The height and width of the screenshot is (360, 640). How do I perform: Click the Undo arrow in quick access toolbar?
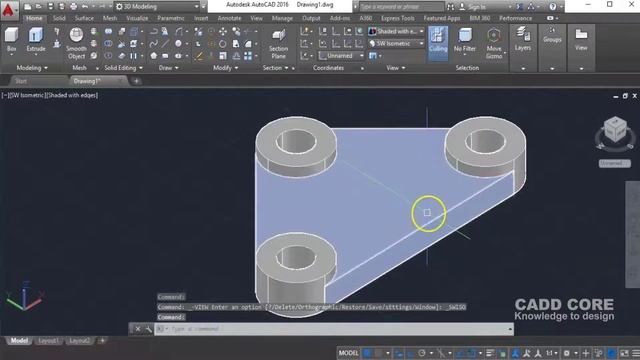[x=85, y=7]
